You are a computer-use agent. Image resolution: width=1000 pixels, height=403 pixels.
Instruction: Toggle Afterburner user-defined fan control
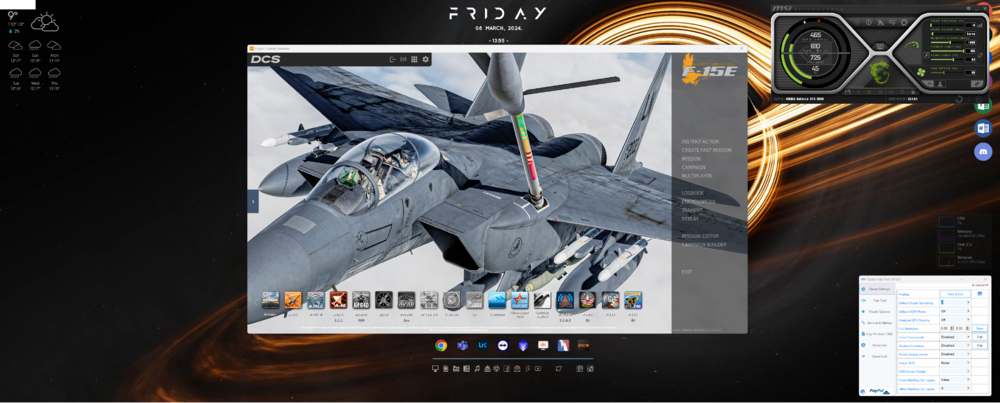[x=940, y=84]
